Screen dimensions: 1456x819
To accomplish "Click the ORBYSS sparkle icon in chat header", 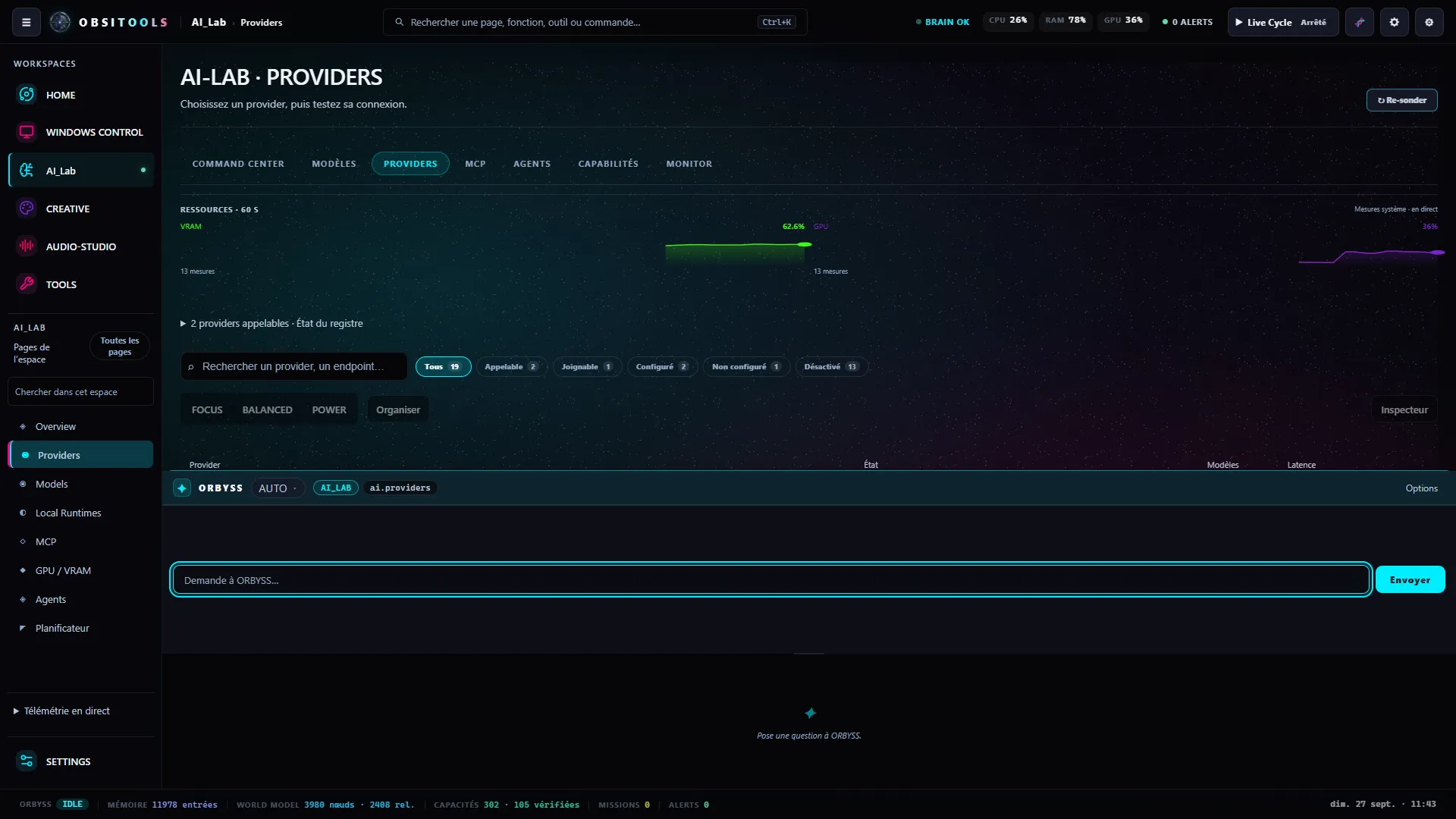I will tap(182, 488).
